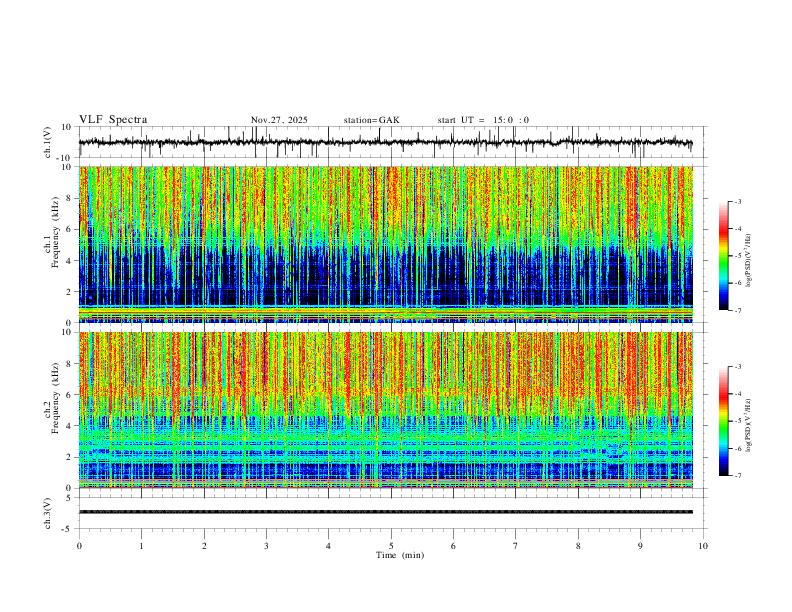Click the color bar beside ch.2 spectrogram

[724, 421]
